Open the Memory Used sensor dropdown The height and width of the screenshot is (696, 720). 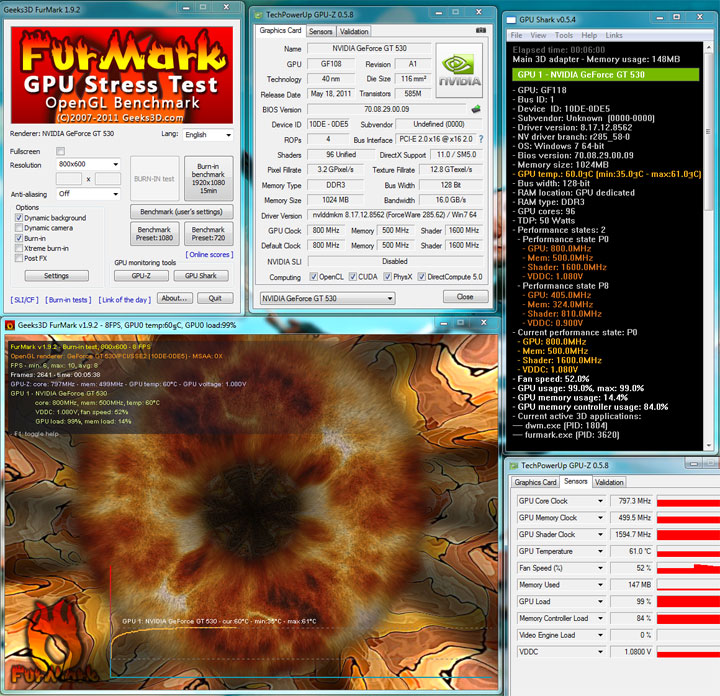(x=600, y=584)
